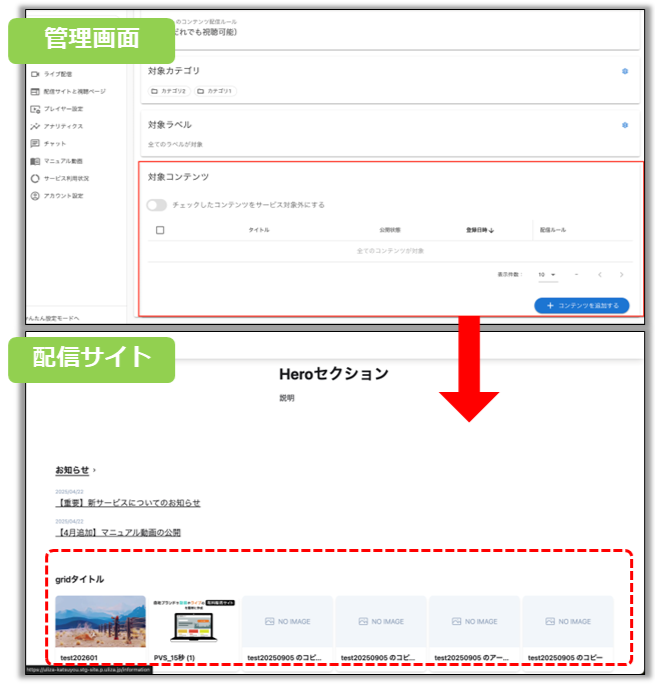
Task: Sort by 登録日時 column header
Action: (x=478, y=230)
